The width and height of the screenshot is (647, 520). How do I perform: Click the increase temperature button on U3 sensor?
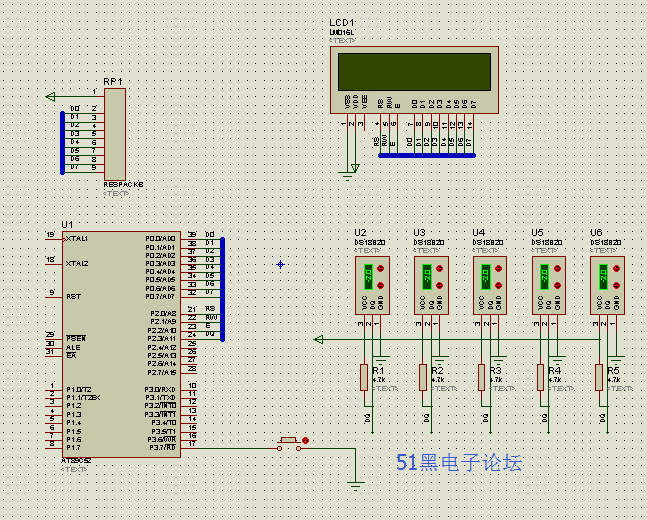(x=439, y=268)
